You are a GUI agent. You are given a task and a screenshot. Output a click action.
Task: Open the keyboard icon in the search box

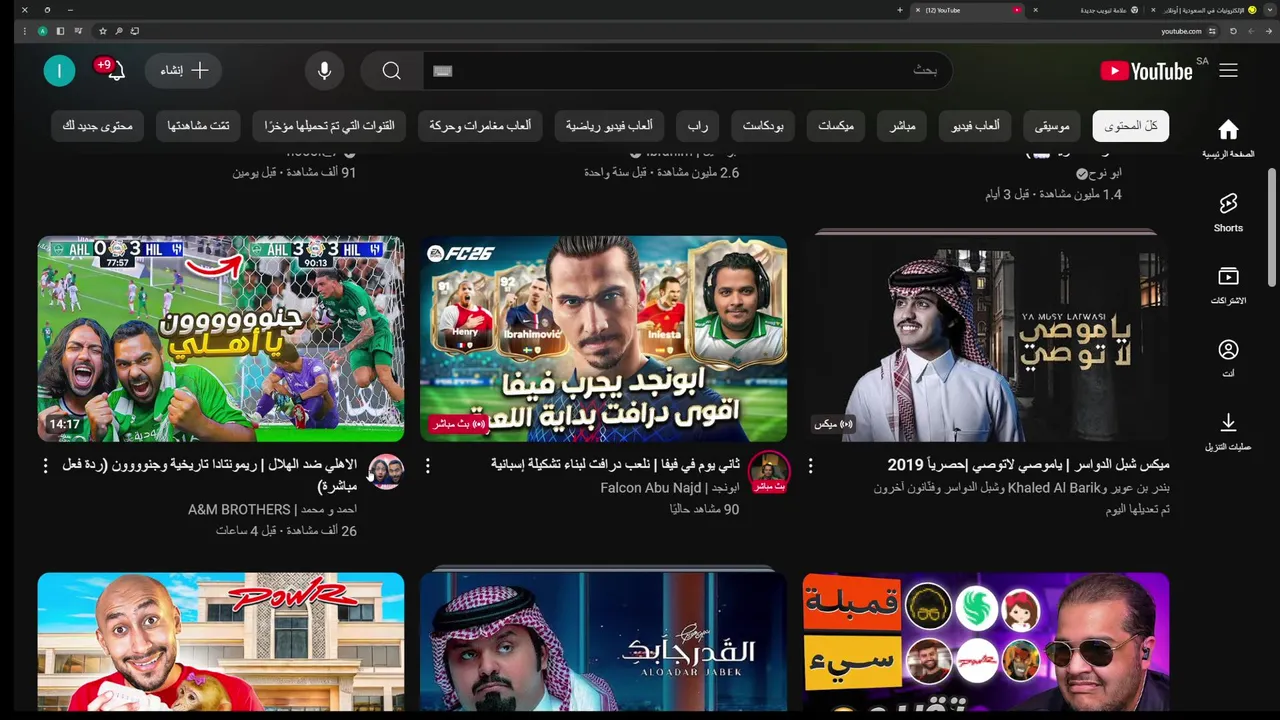[443, 71]
